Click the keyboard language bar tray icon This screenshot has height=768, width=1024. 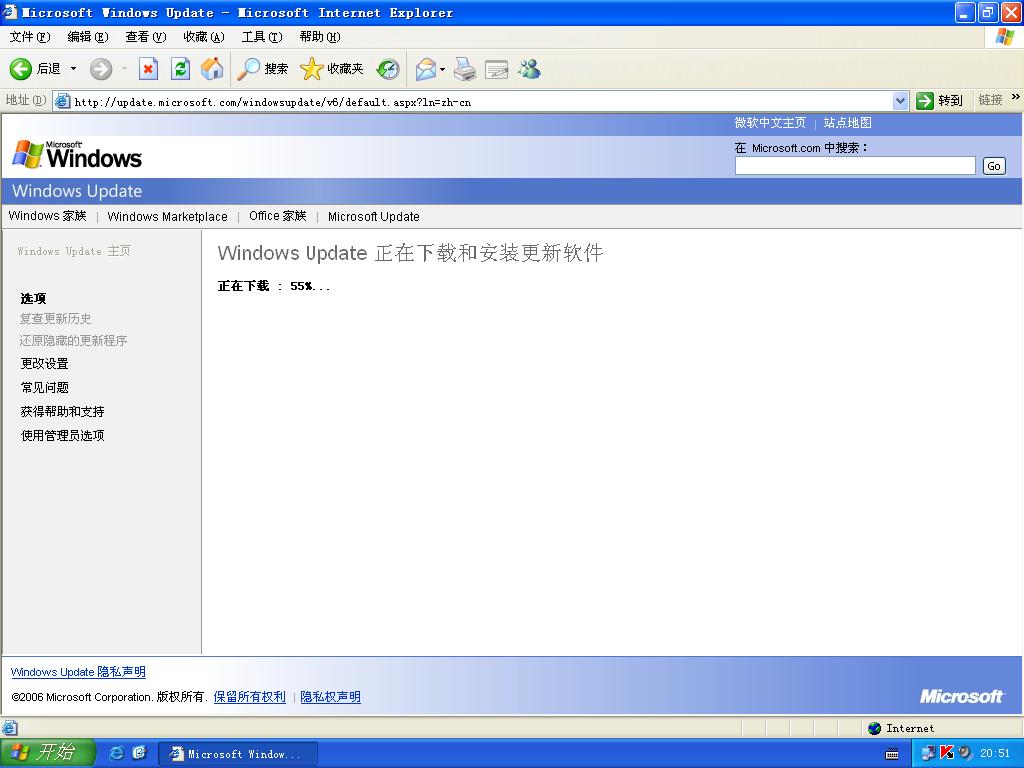[x=891, y=754]
